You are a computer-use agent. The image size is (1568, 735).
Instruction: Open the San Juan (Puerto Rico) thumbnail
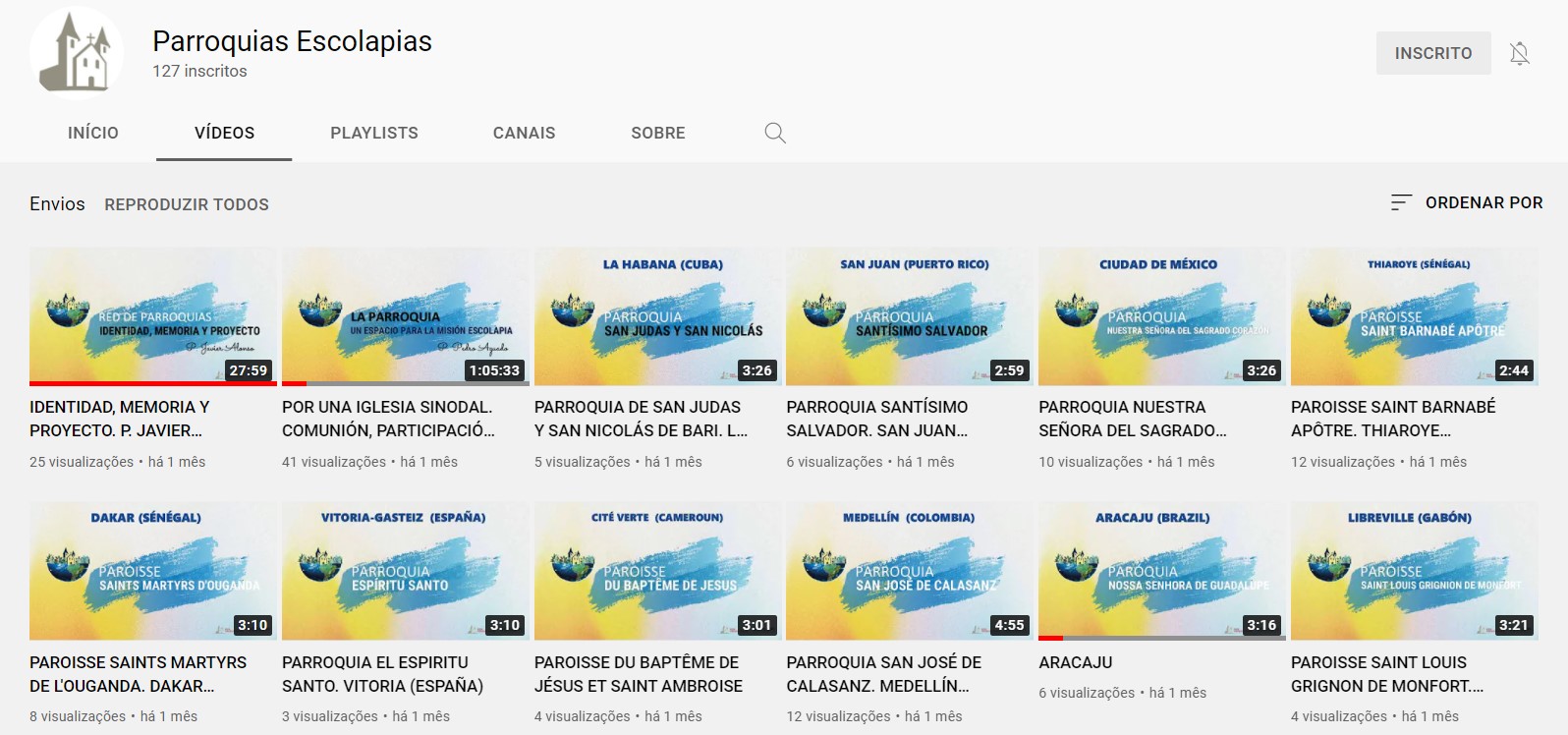tap(910, 315)
